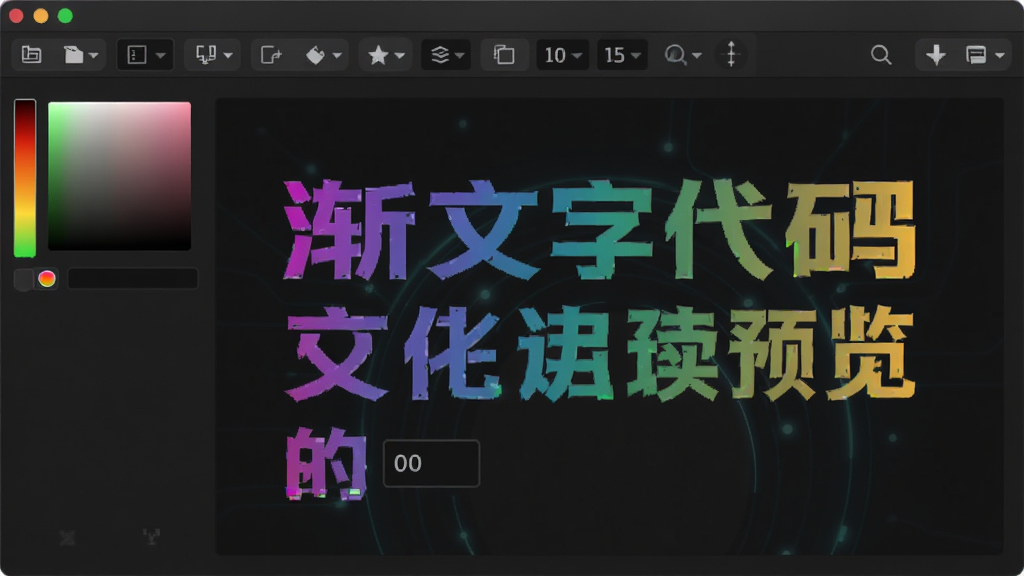The image size is (1024, 576).
Task: Click the monitor devices icon
Action: coord(206,54)
